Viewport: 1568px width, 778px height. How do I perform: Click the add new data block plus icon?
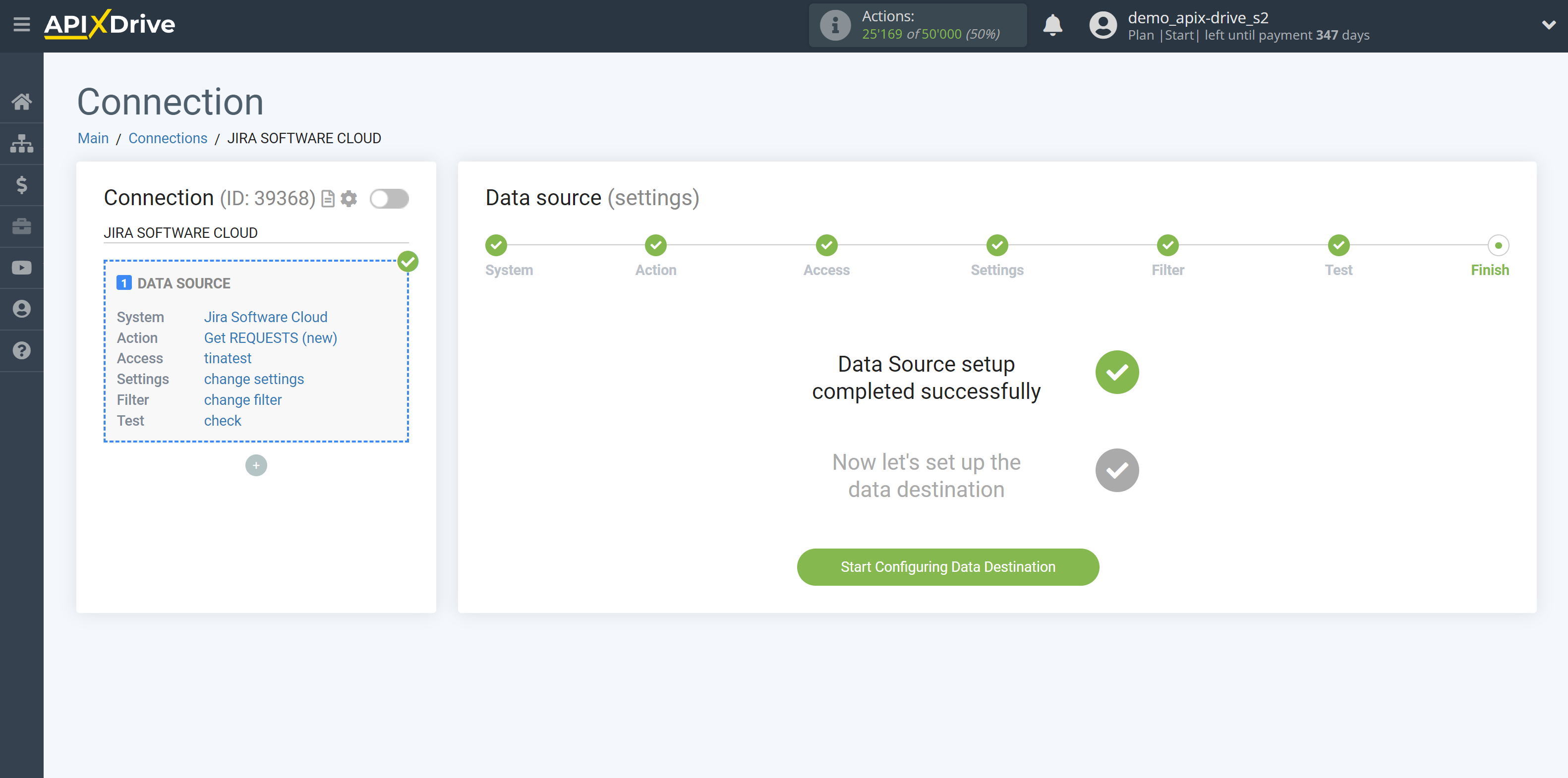tap(256, 465)
